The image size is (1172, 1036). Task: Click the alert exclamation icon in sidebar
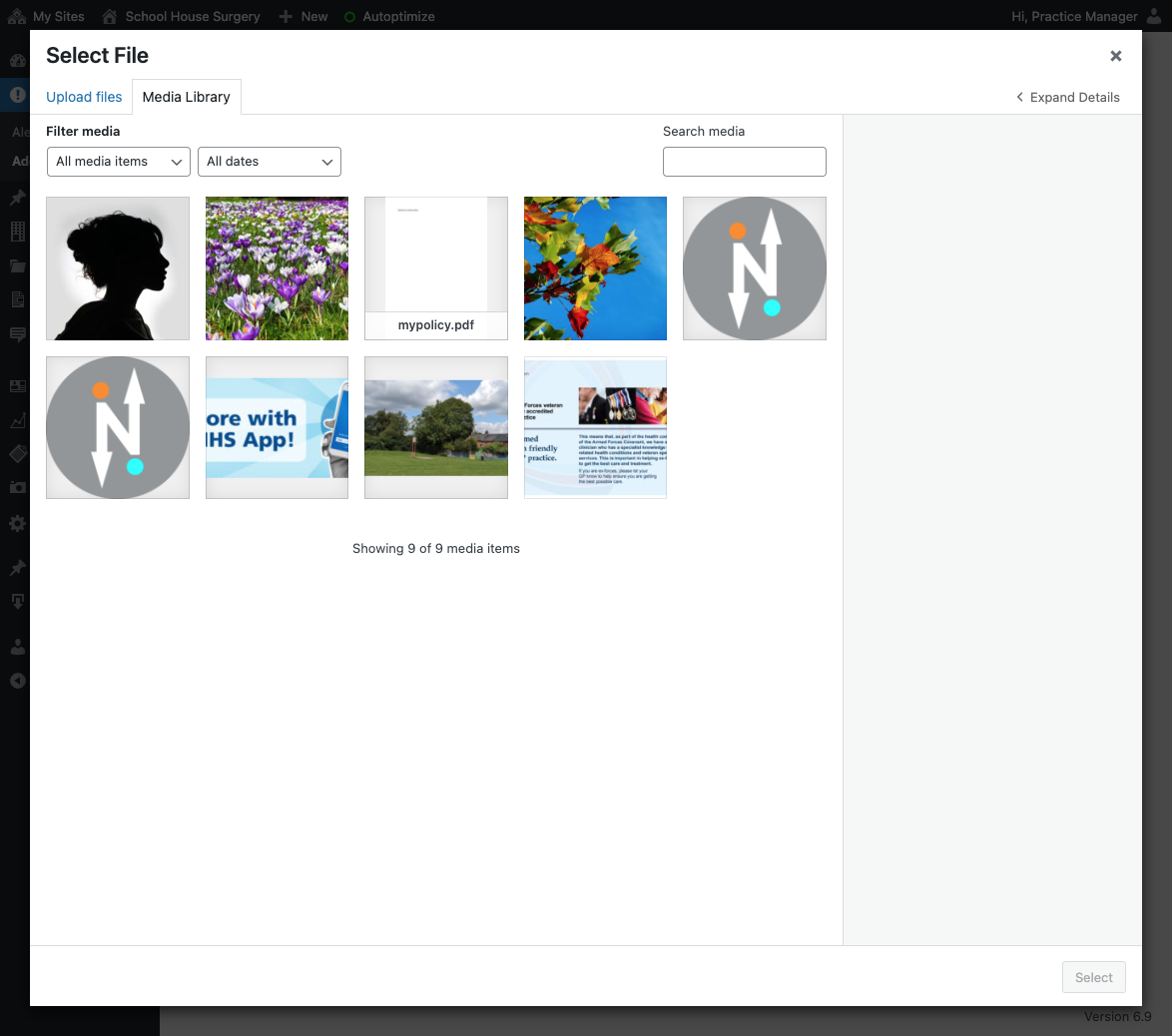point(17,95)
